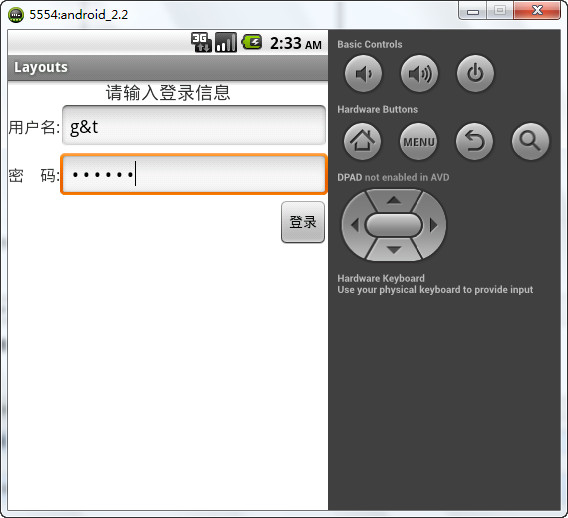Click the DPAD left arrow

[x=354, y=225]
